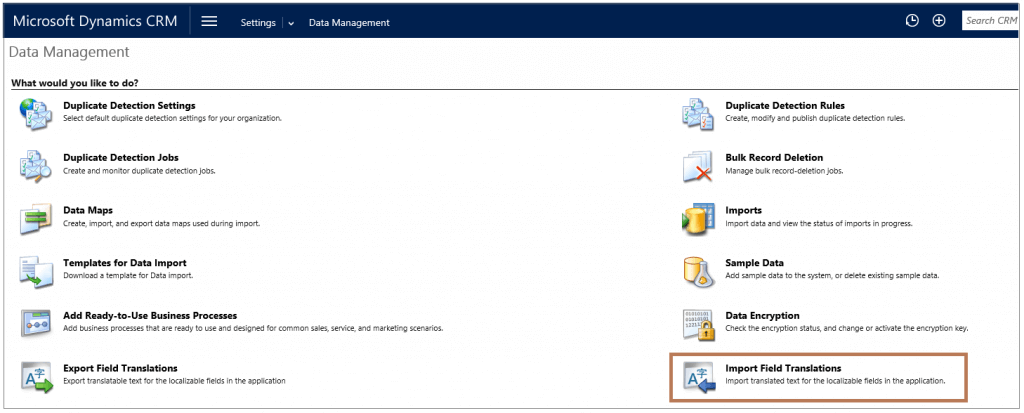
Task: Click 'Import translated text for the localizable fields' text
Action: (835, 381)
